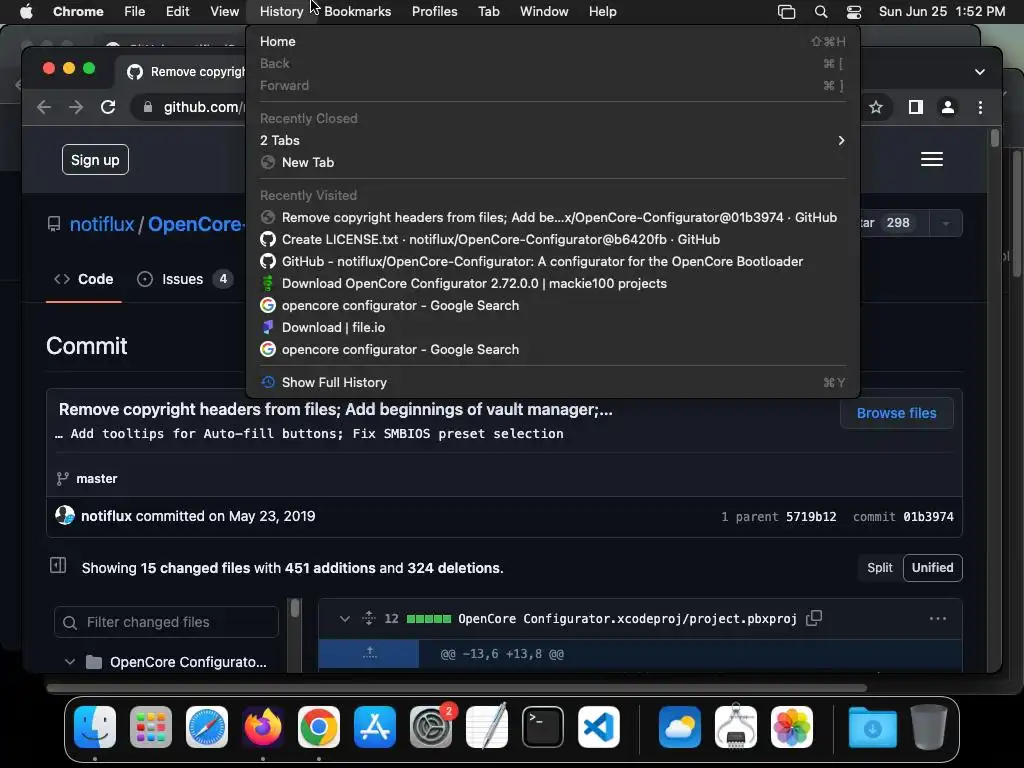
Task: Open Spotlight search in menu bar
Action: pyautogui.click(x=821, y=11)
